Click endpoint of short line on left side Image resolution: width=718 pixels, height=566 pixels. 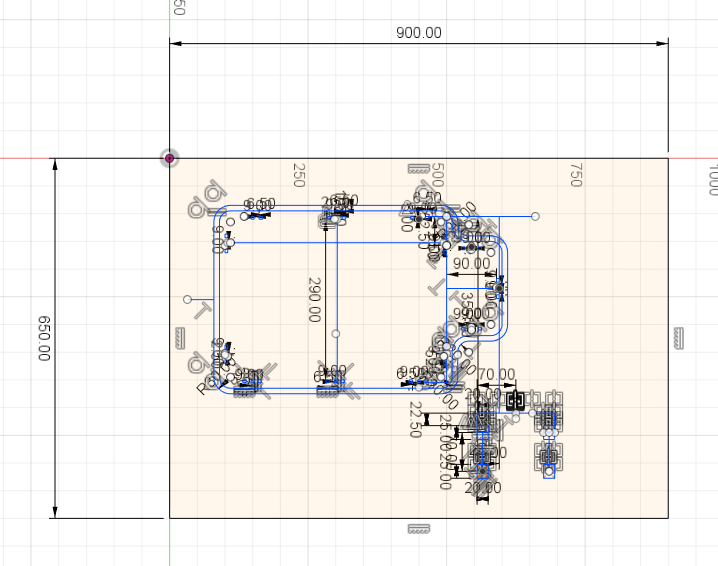(x=187, y=299)
